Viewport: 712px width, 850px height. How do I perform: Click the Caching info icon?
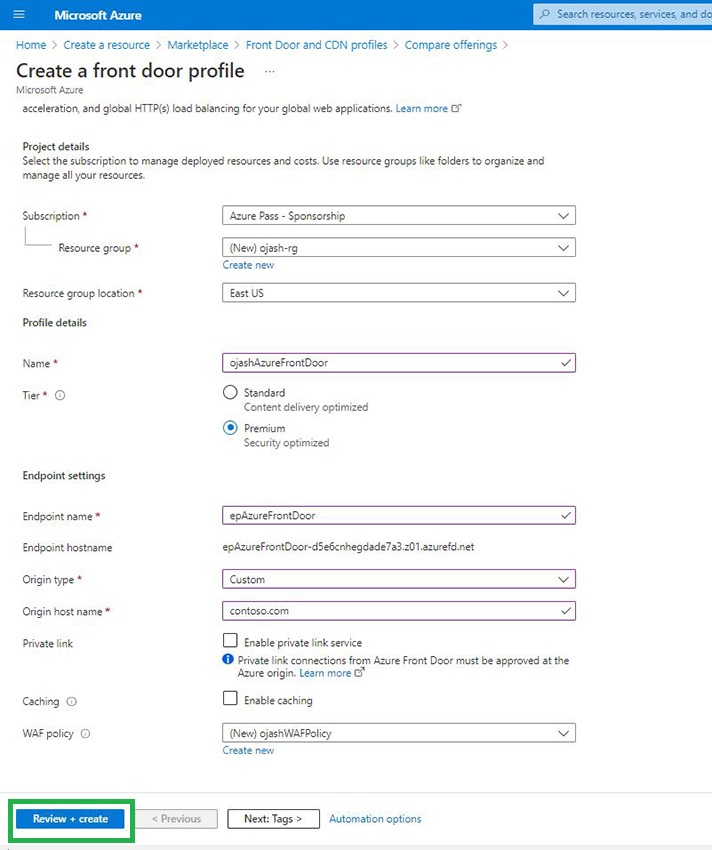pyautogui.click(x=71, y=702)
